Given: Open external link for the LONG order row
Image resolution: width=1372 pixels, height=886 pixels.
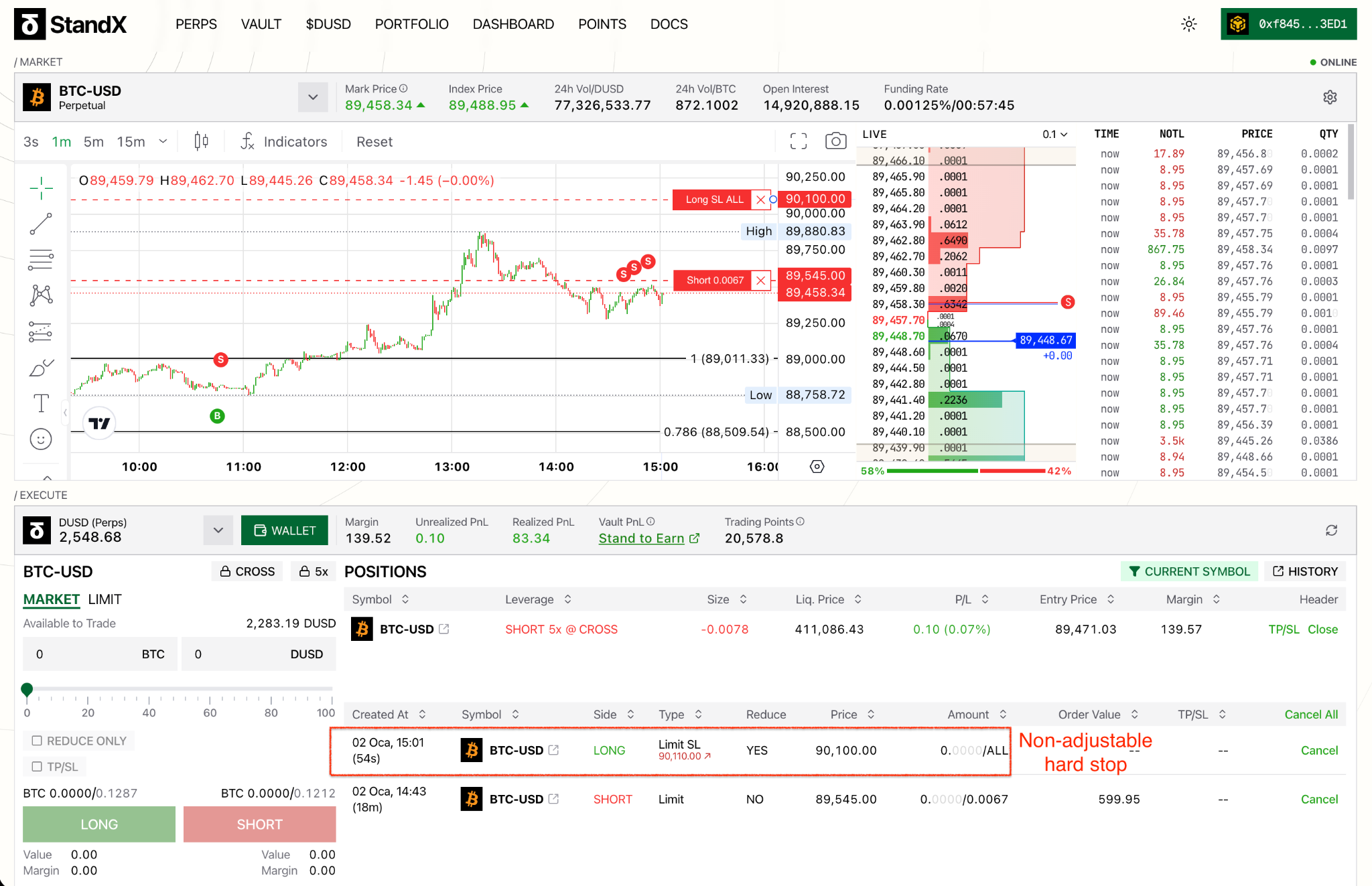Looking at the screenshot, I should [553, 750].
